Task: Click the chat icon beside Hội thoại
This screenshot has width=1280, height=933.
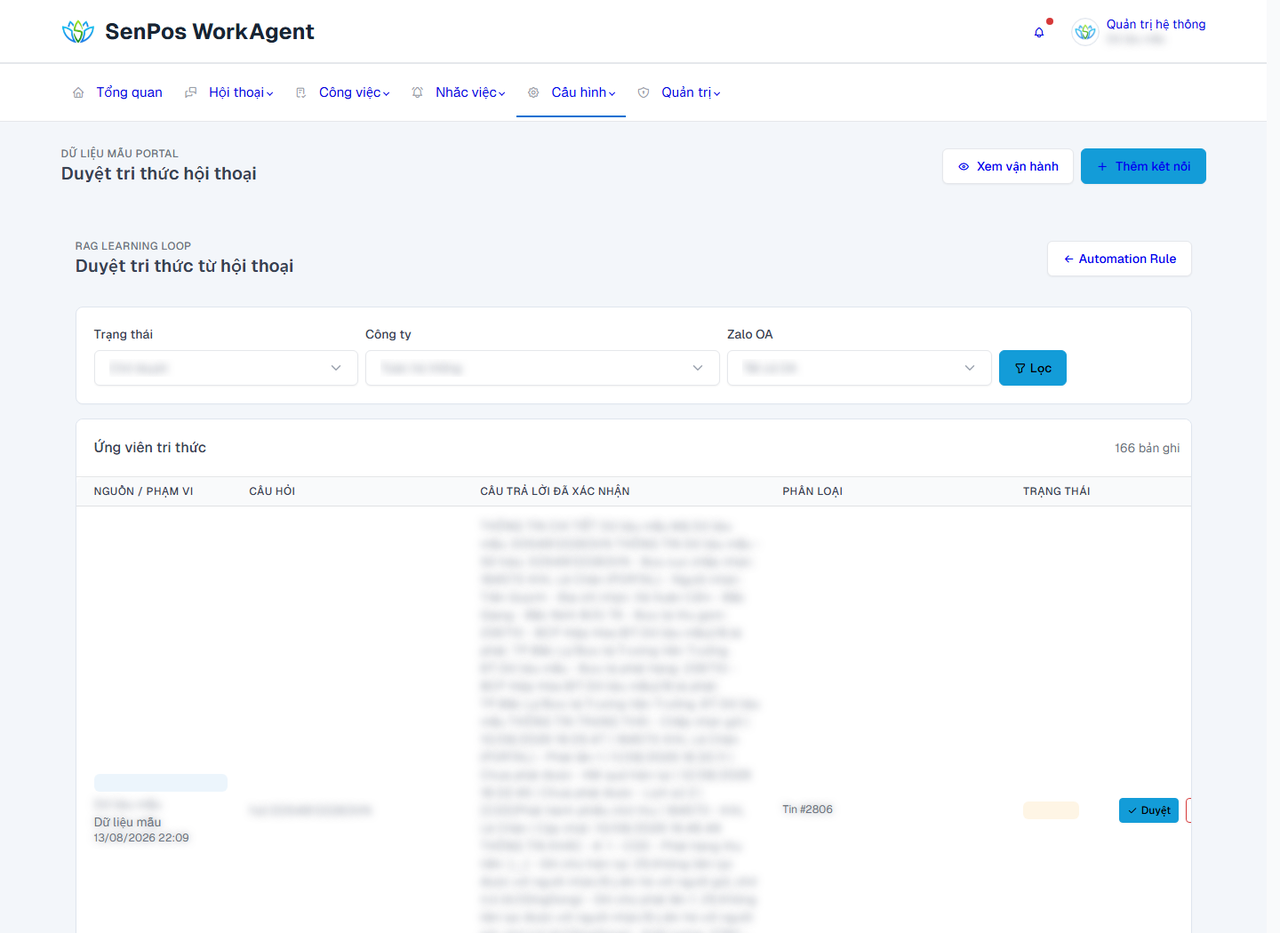Action: point(191,93)
